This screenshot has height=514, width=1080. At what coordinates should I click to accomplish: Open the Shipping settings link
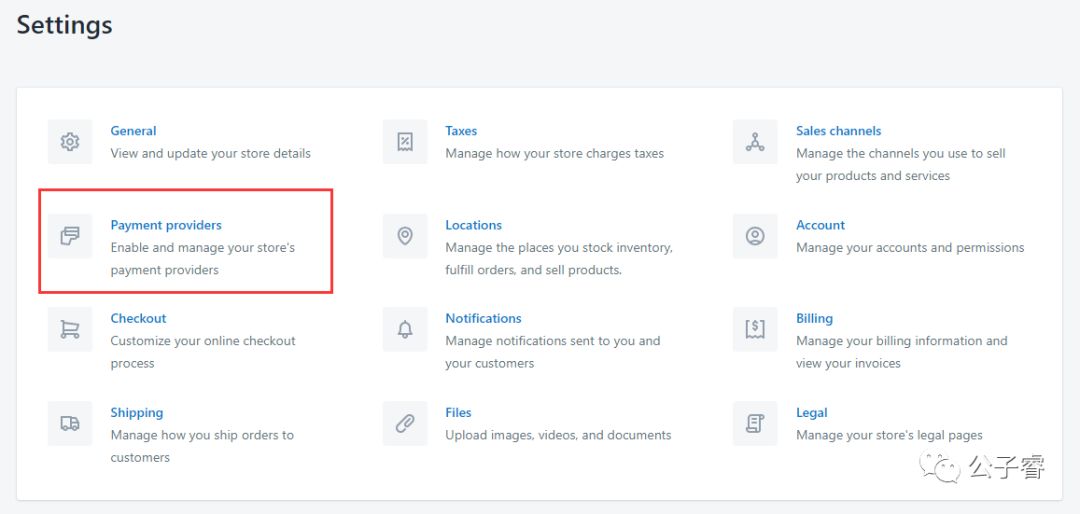pyautogui.click(x=137, y=413)
